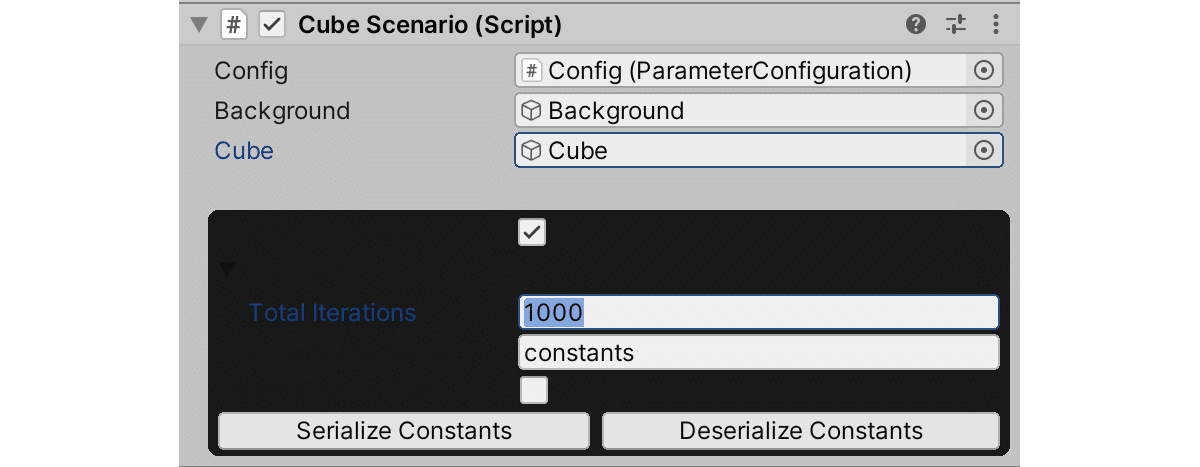Click the script icon in Config field
Screen dimensions: 1200x467
click(533, 71)
